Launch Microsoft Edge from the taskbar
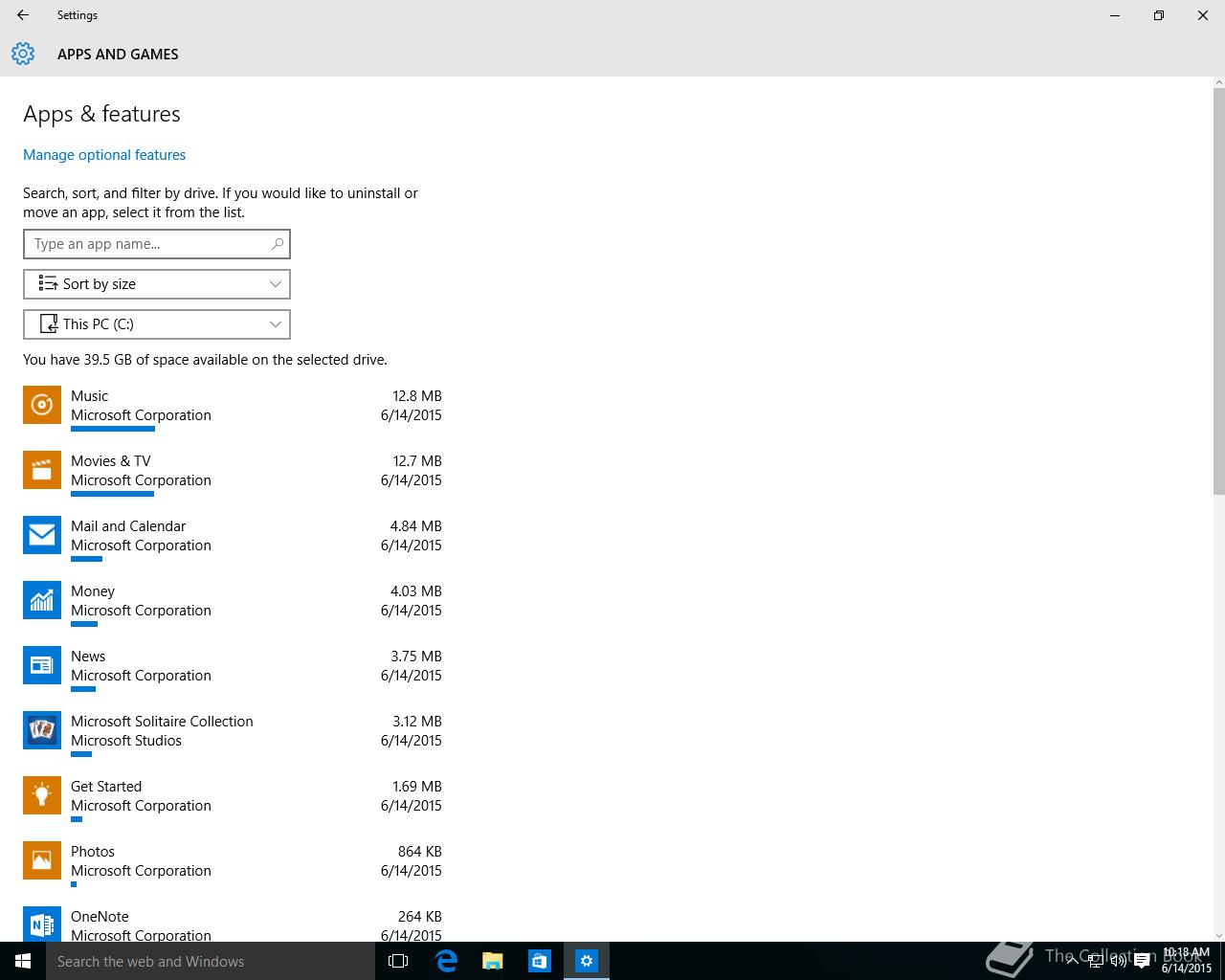This screenshot has width=1225, height=980. [x=445, y=961]
